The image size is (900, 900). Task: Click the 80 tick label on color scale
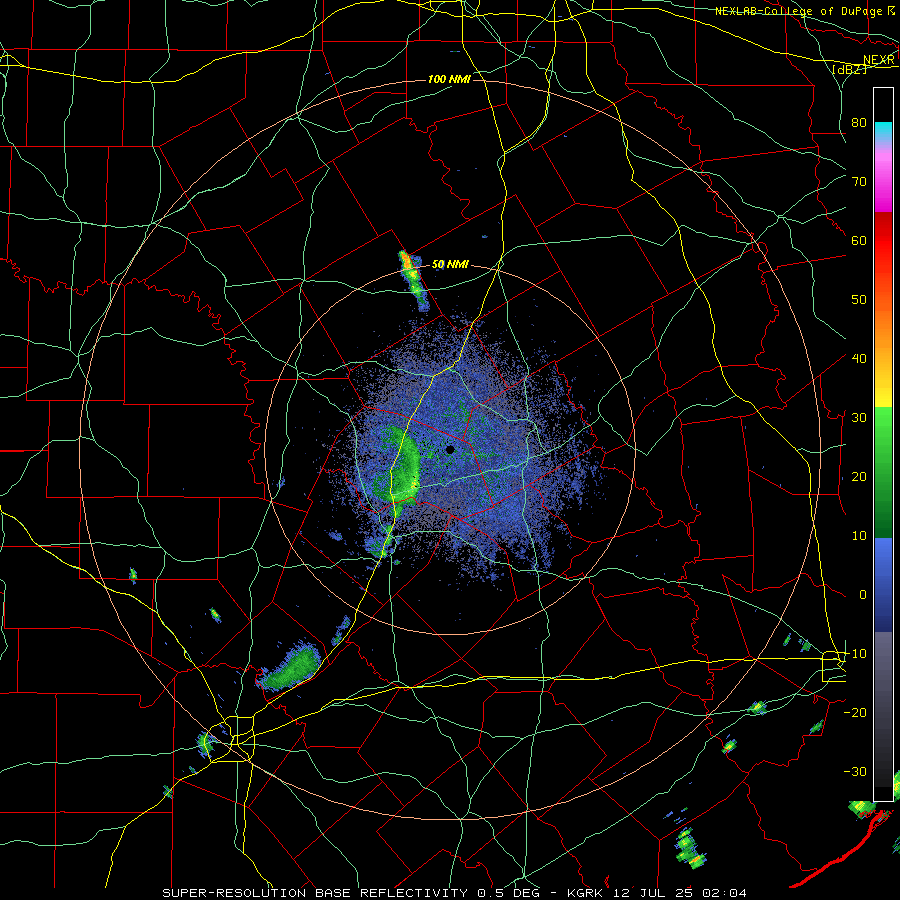[859, 122]
